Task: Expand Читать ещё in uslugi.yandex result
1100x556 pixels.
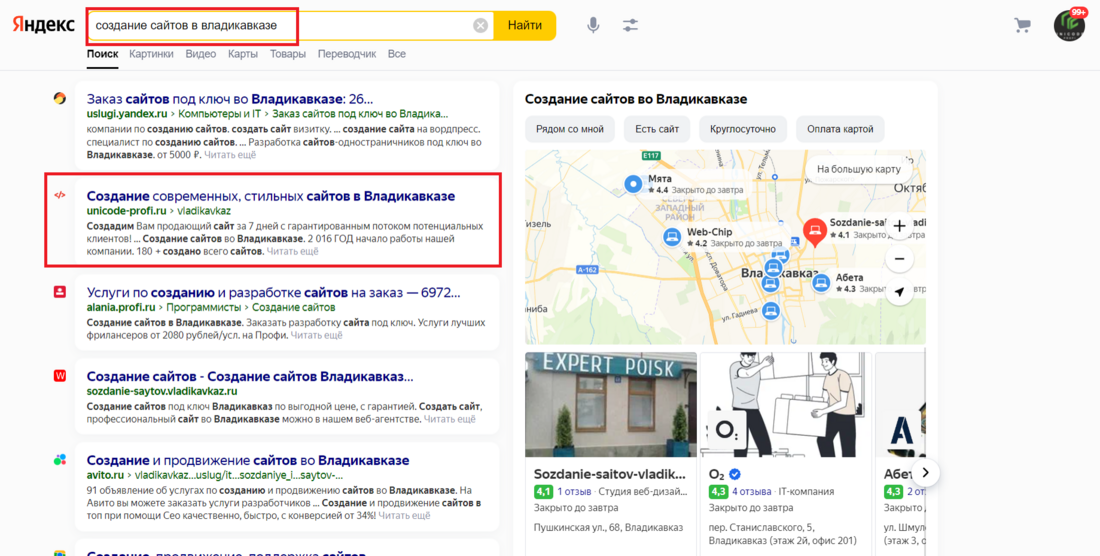Action: pyautogui.click(x=230, y=154)
